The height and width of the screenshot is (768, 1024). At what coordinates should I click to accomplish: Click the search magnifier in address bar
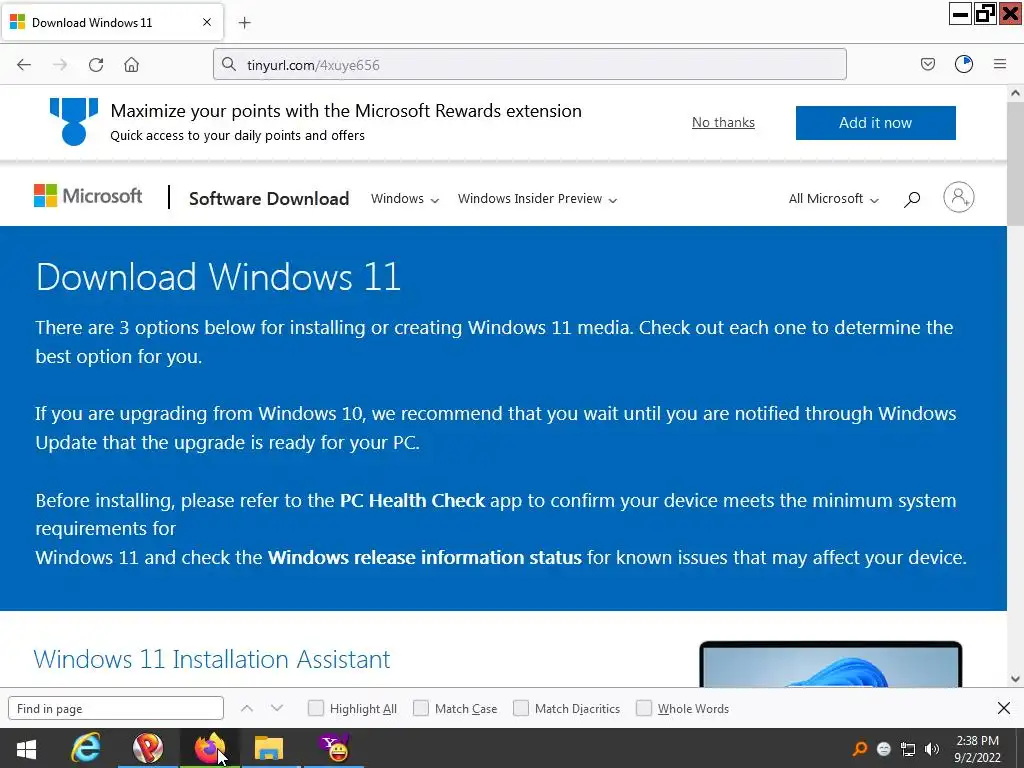coord(229,64)
